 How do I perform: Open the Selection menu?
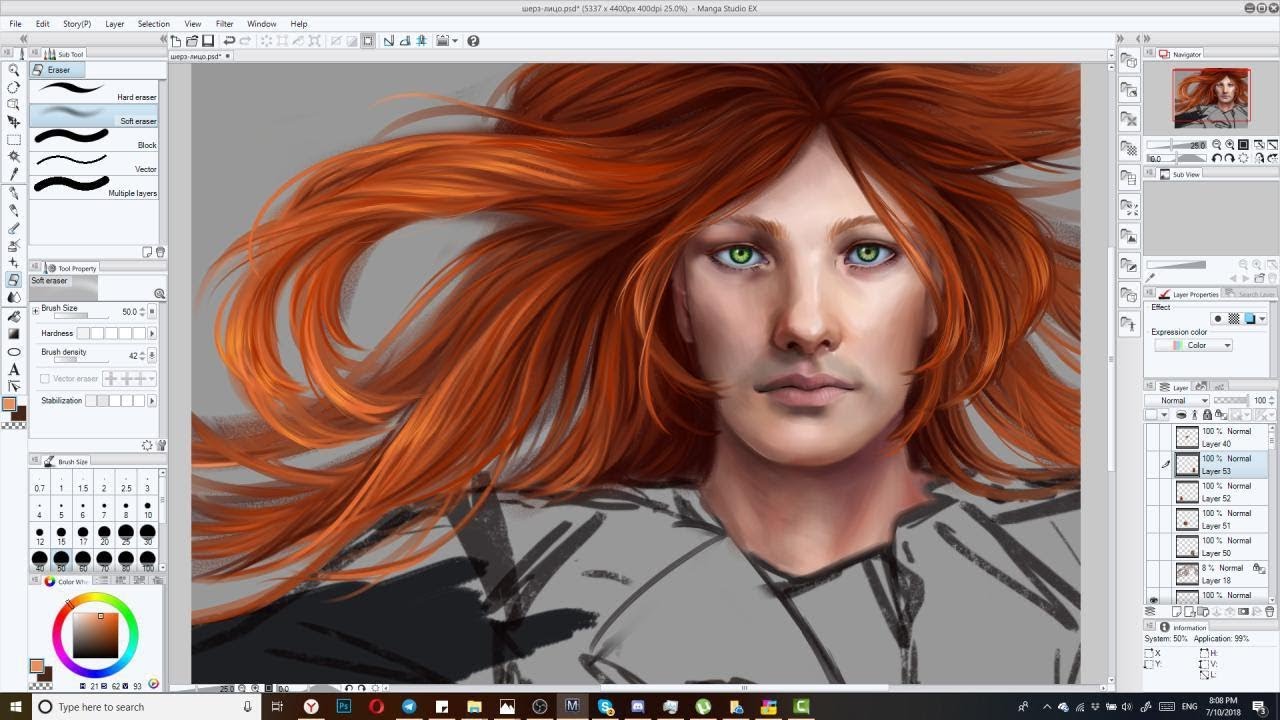[x=153, y=24]
